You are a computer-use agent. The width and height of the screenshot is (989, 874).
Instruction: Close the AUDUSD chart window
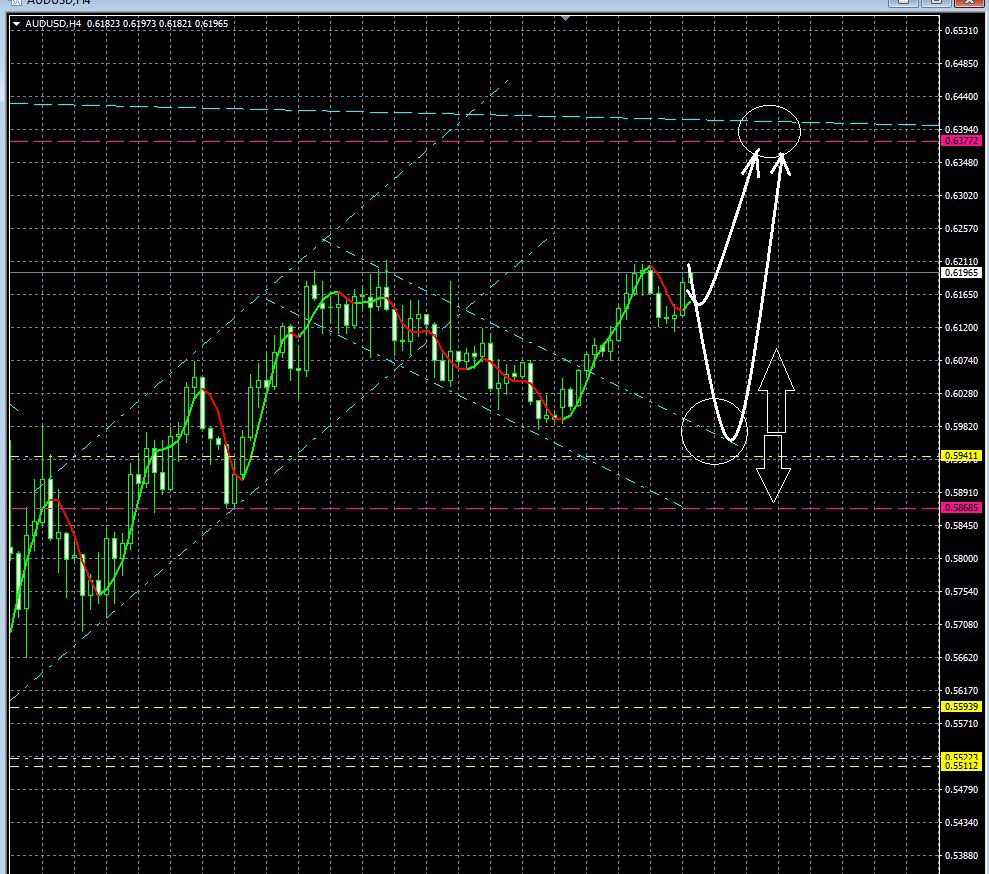[969, 3]
